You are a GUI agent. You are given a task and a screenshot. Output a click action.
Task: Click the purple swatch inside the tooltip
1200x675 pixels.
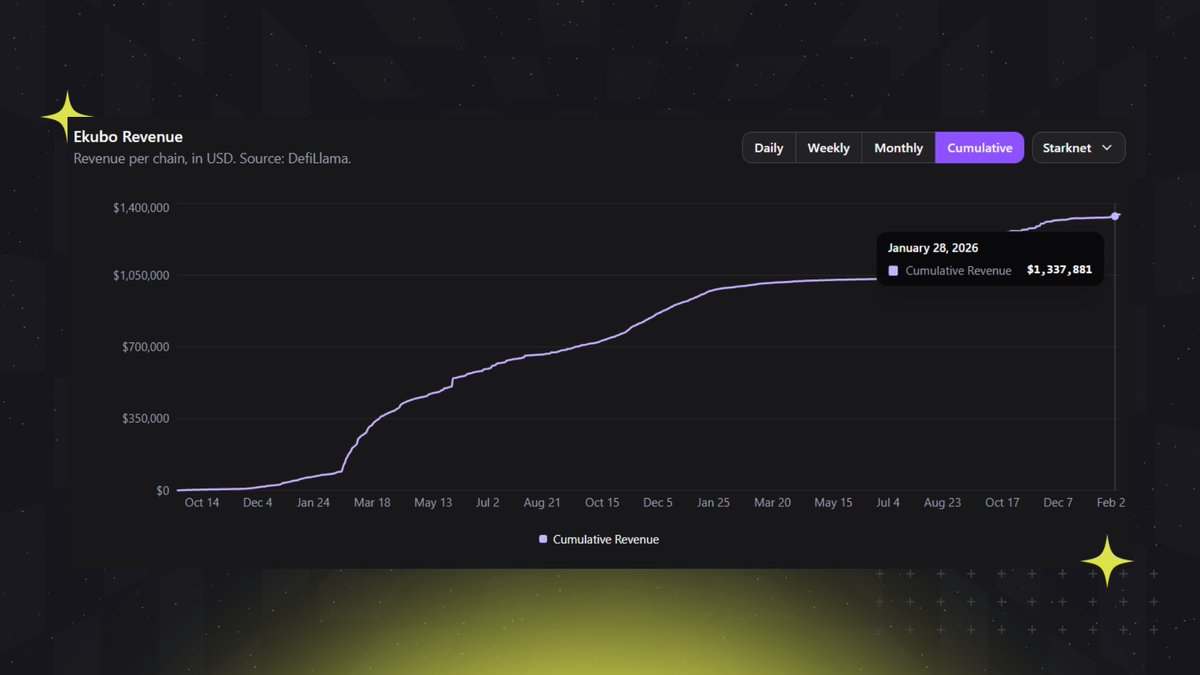click(x=893, y=271)
